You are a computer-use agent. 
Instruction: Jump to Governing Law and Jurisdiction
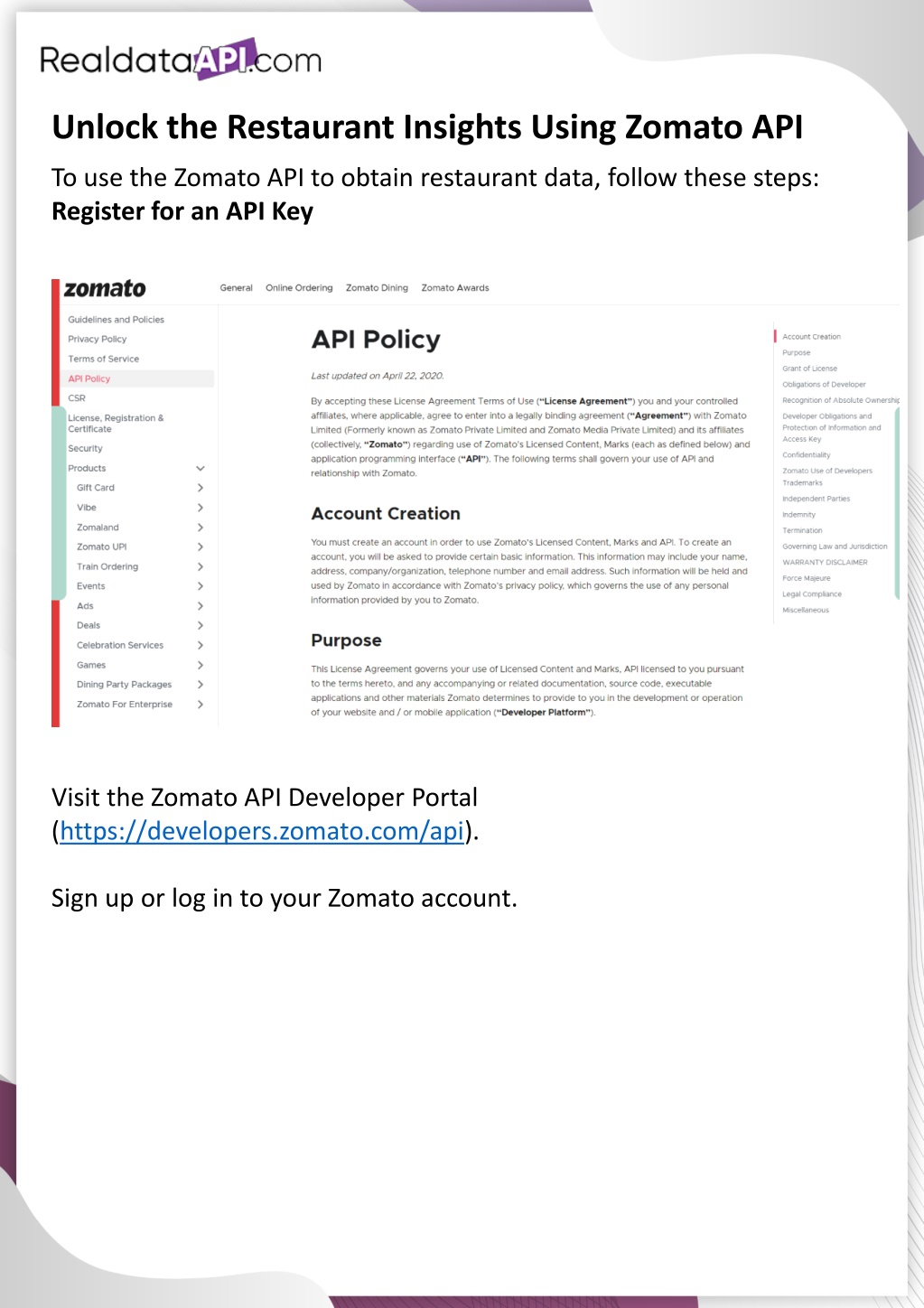click(835, 547)
